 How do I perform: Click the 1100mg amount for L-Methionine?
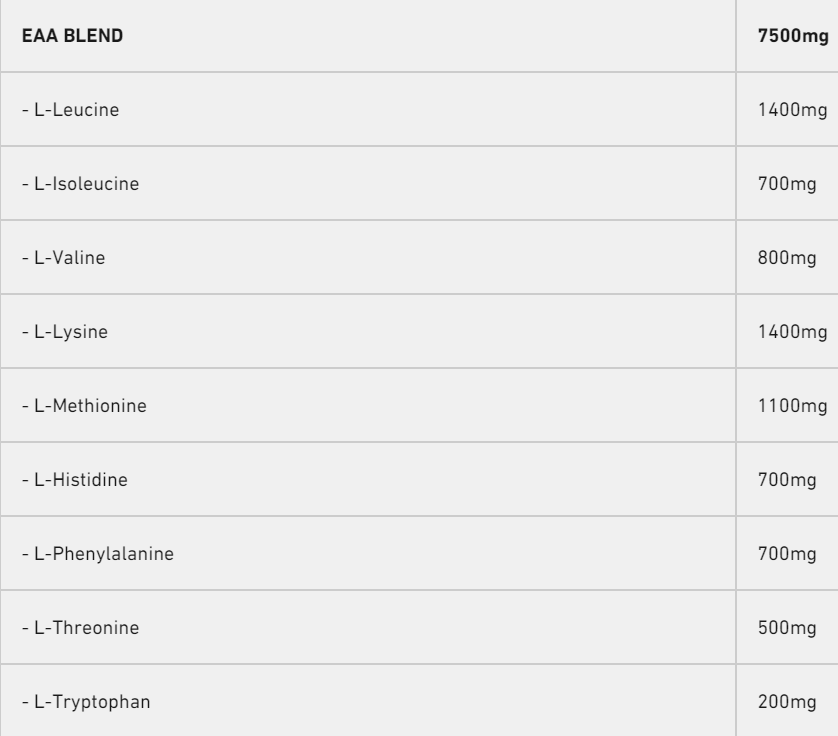794,406
